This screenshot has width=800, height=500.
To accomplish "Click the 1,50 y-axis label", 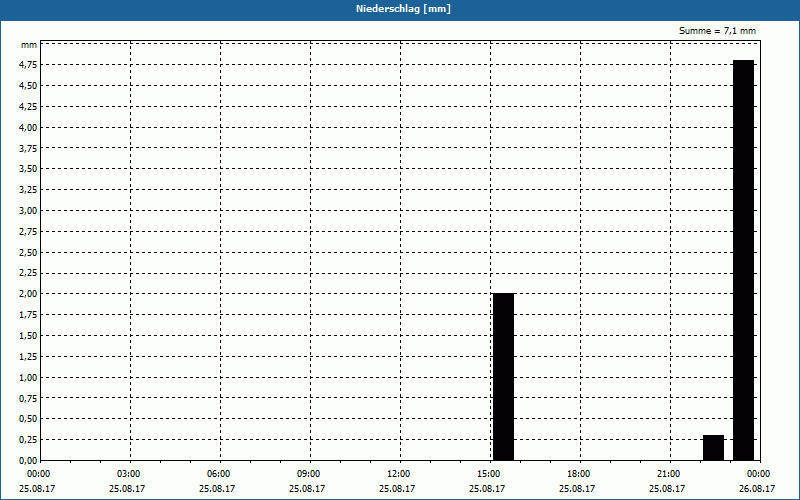I will pyautogui.click(x=28, y=336).
